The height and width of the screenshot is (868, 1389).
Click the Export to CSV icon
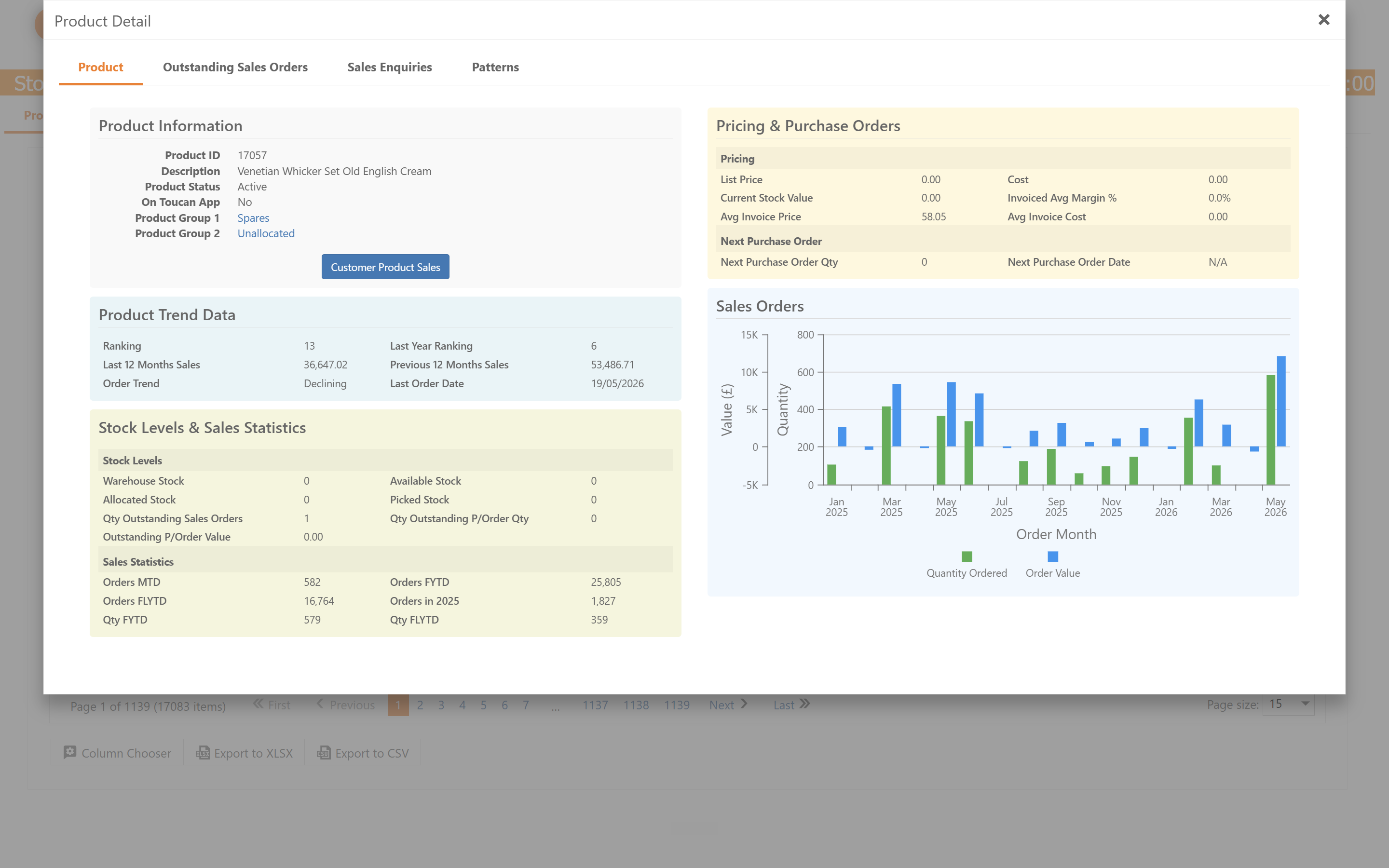[324, 753]
